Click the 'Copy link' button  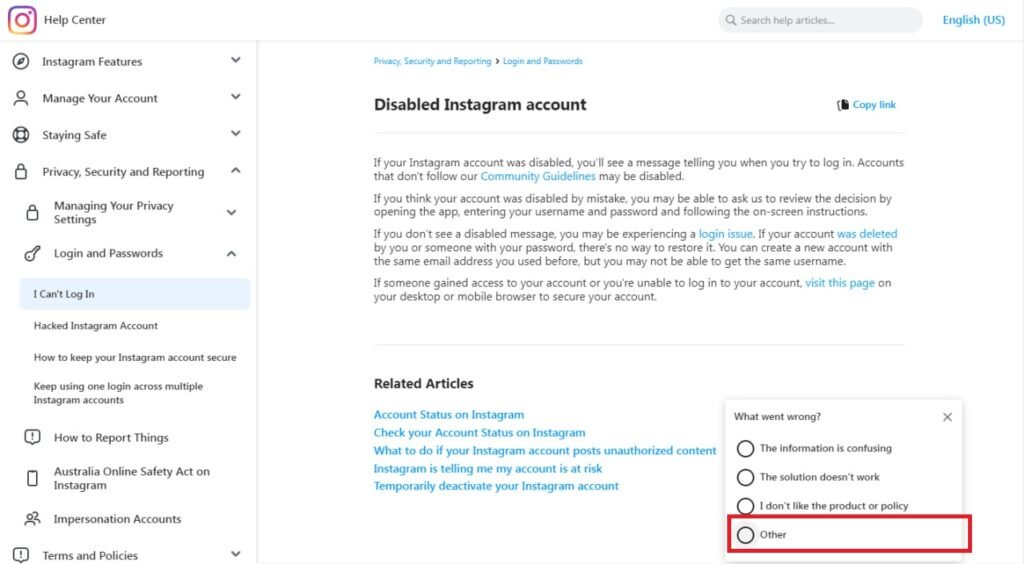click(x=866, y=105)
